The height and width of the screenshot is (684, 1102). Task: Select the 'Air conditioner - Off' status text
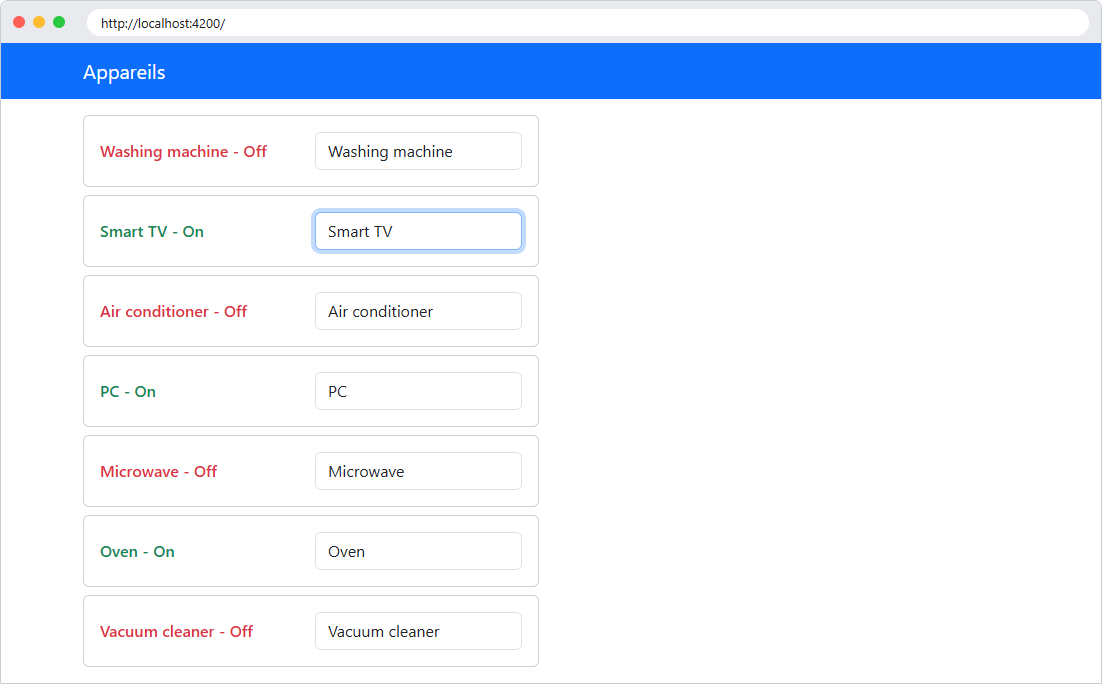click(x=174, y=311)
